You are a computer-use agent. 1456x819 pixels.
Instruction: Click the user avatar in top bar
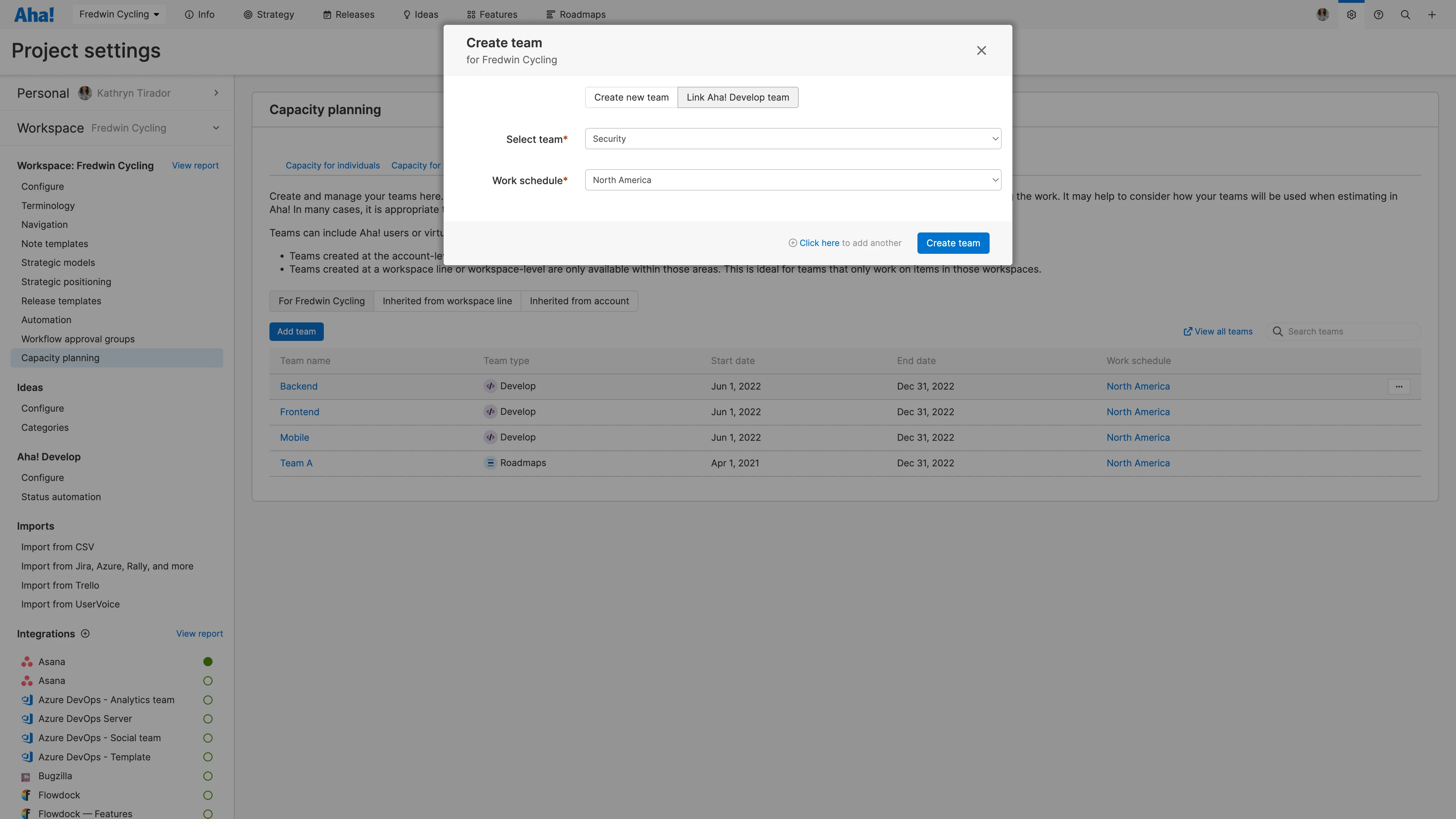pyautogui.click(x=1322, y=15)
